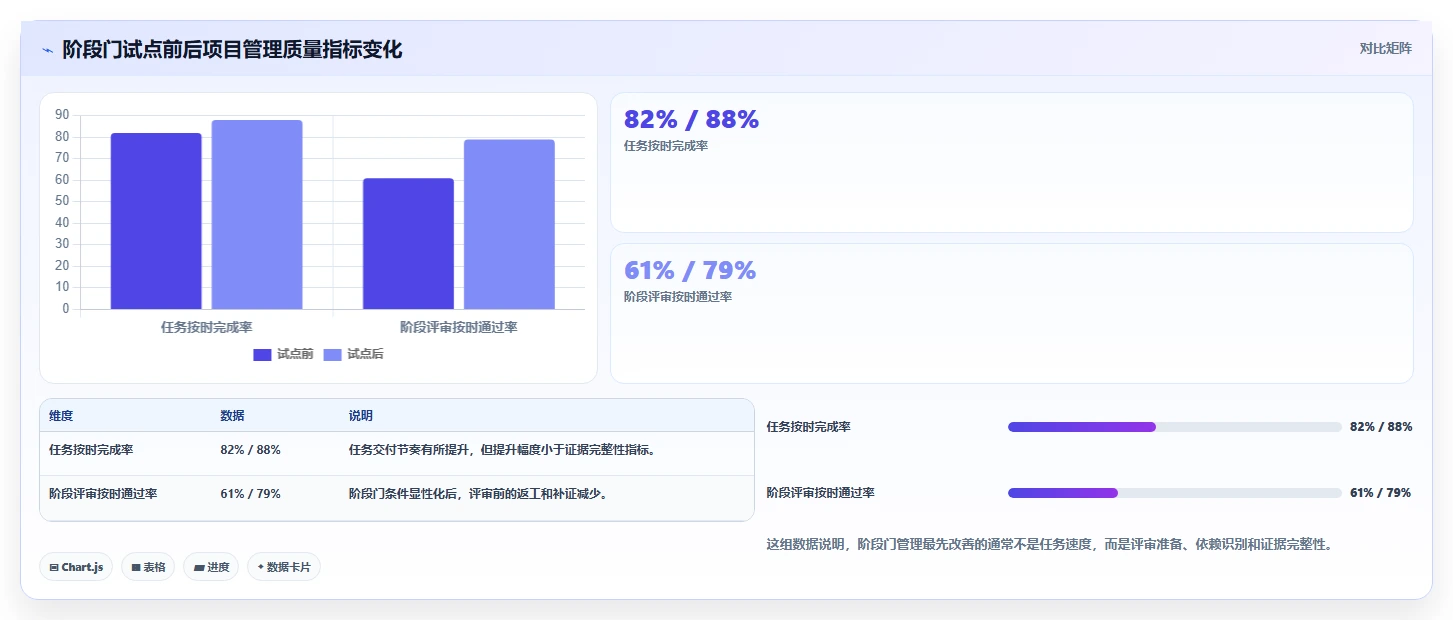Click the 任务按时完成率 progress bar

coord(1175,427)
